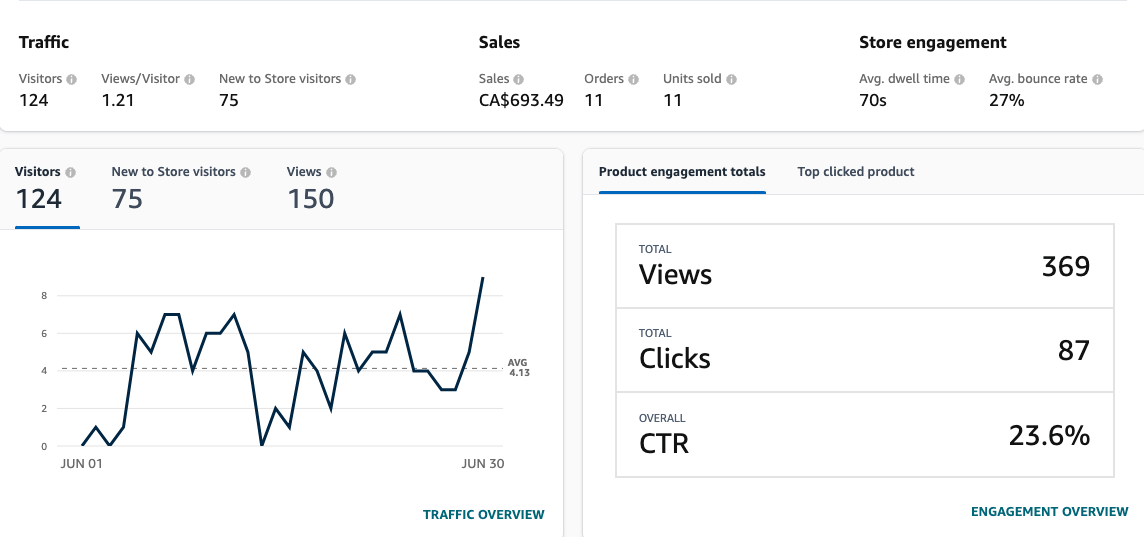This screenshot has width=1144, height=537.
Task: Click the Total Clicks 87 card
Action: [x=864, y=350]
